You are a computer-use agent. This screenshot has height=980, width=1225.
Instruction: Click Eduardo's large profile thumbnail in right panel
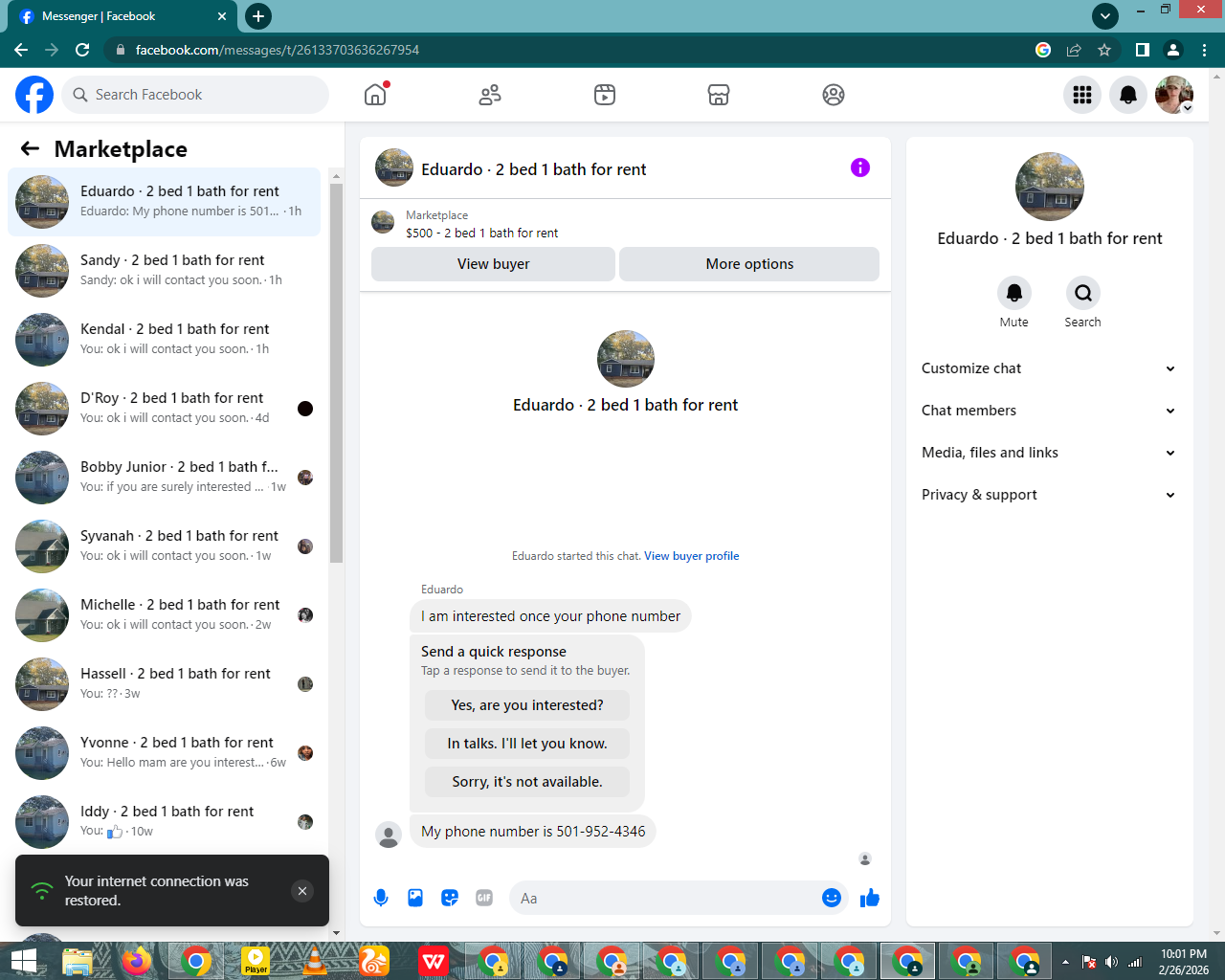[x=1050, y=187]
